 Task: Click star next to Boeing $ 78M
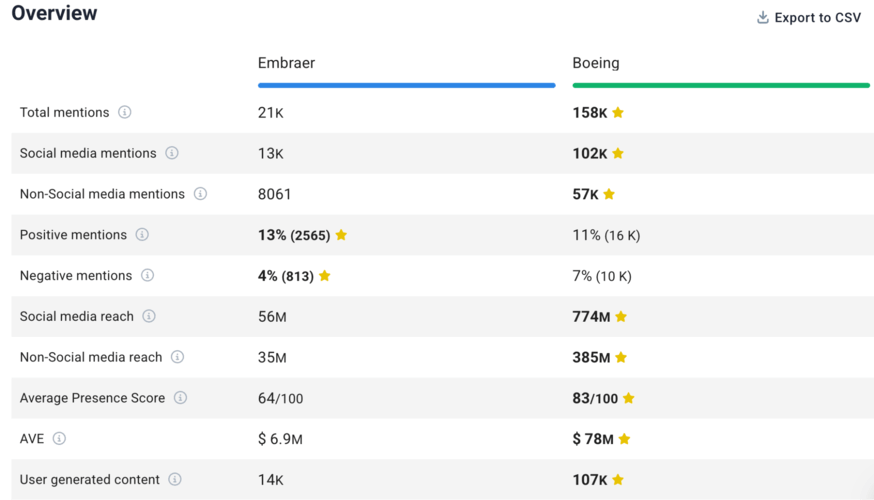(624, 438)
